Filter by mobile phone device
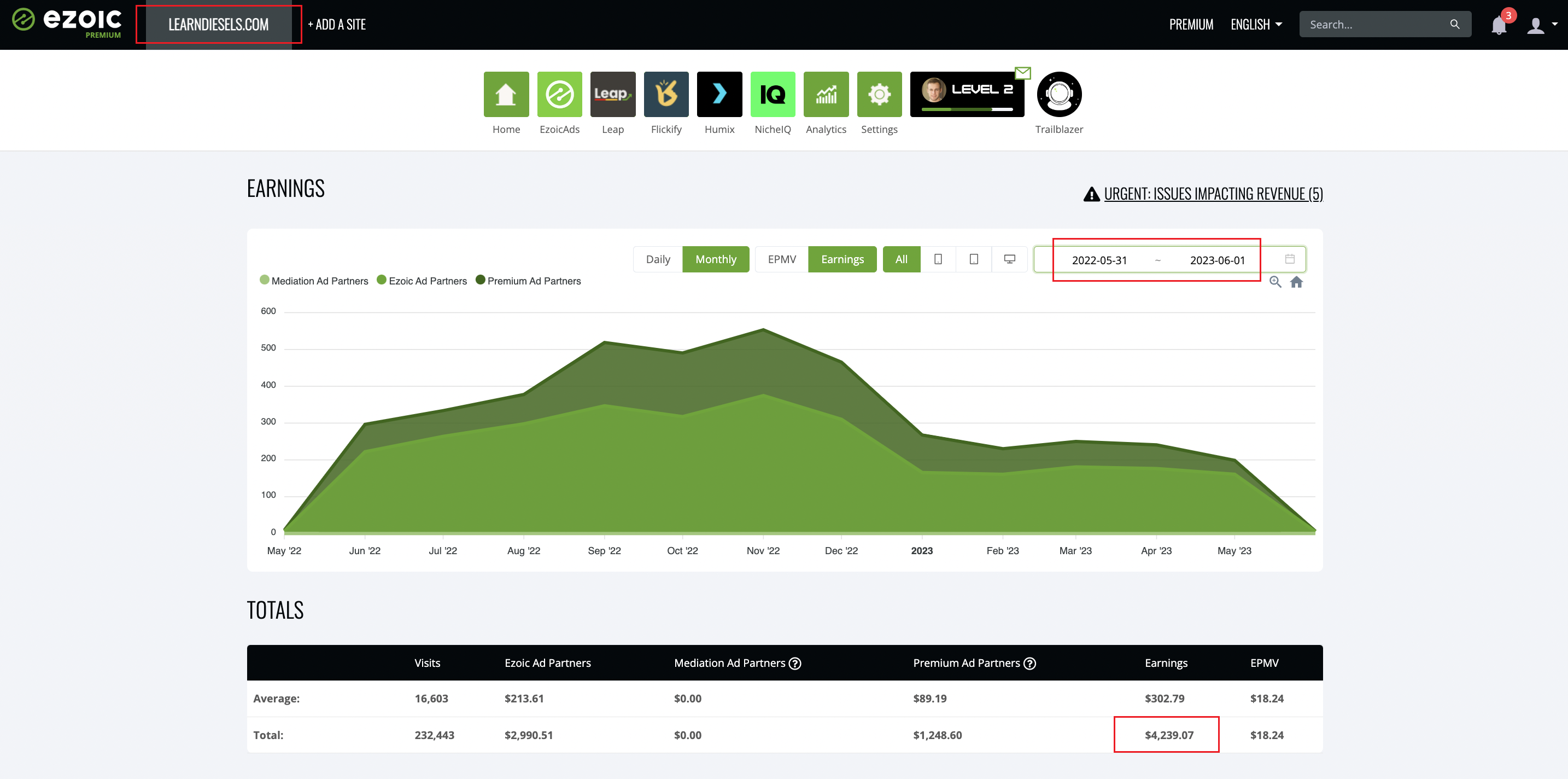This screenshot has height=779, width=1568. coord(938,259)
